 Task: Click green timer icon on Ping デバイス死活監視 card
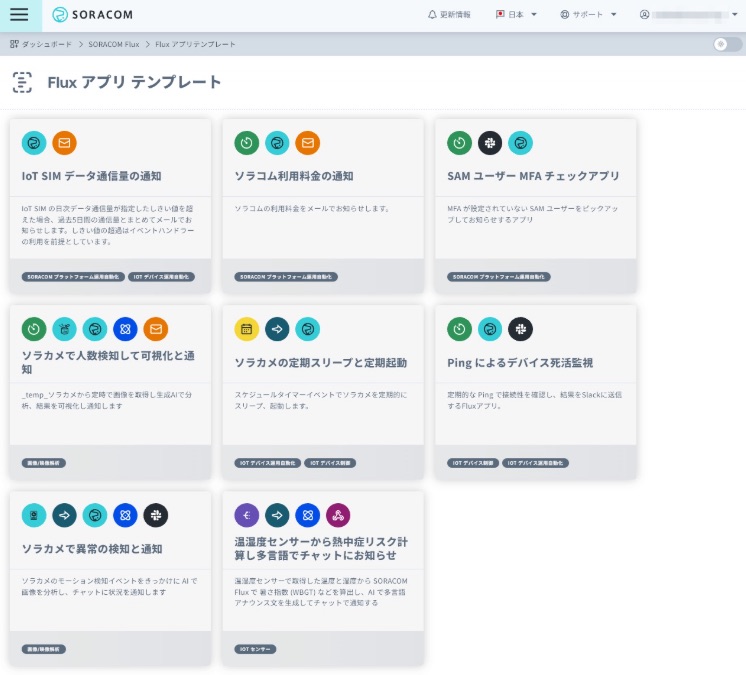(x=459, y=329)
